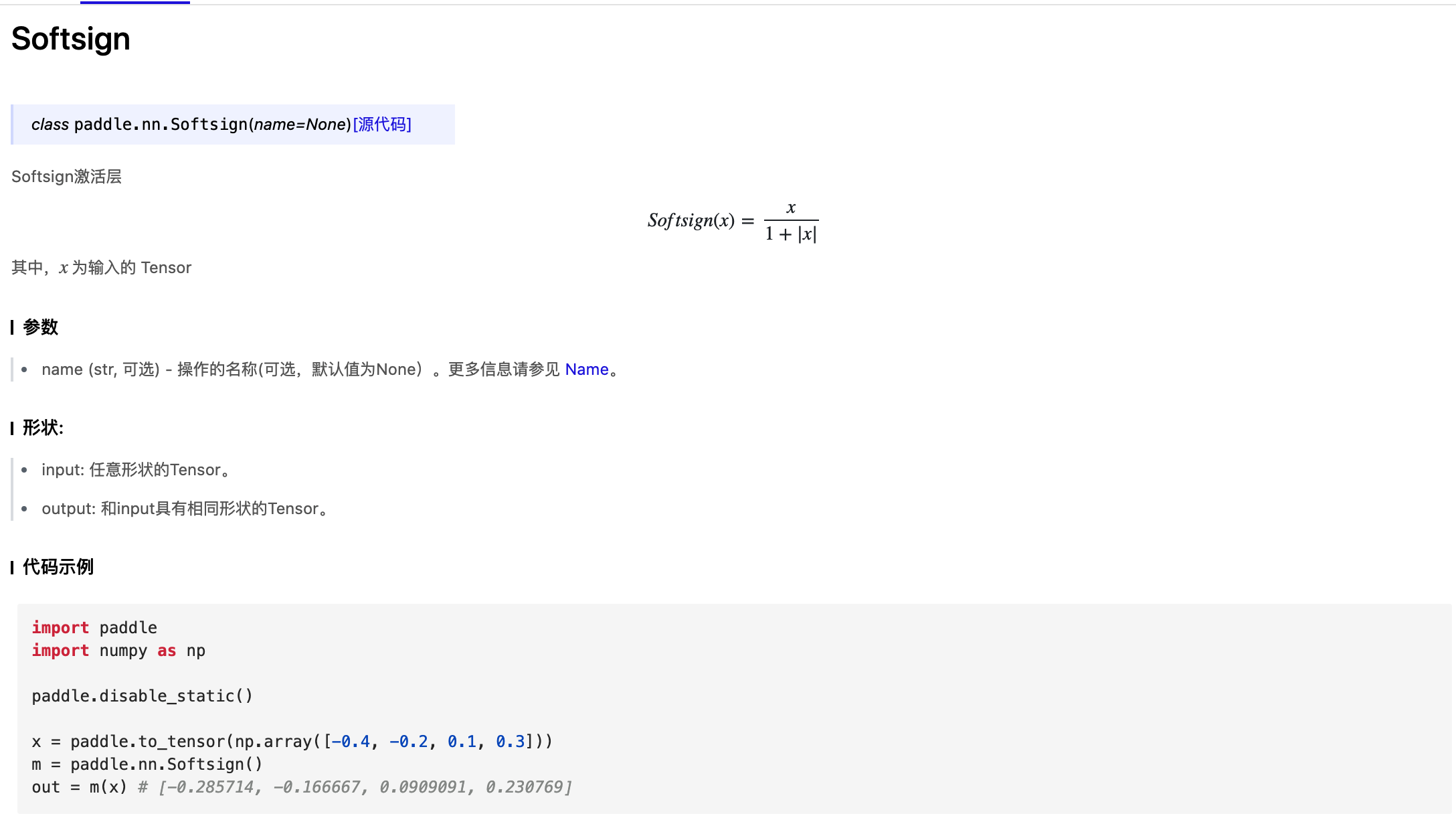Image resolution: width=1456 pixels, height=818 pixels.
Task: Click the Softsign(x) math formula
Action: pos(732,221)
